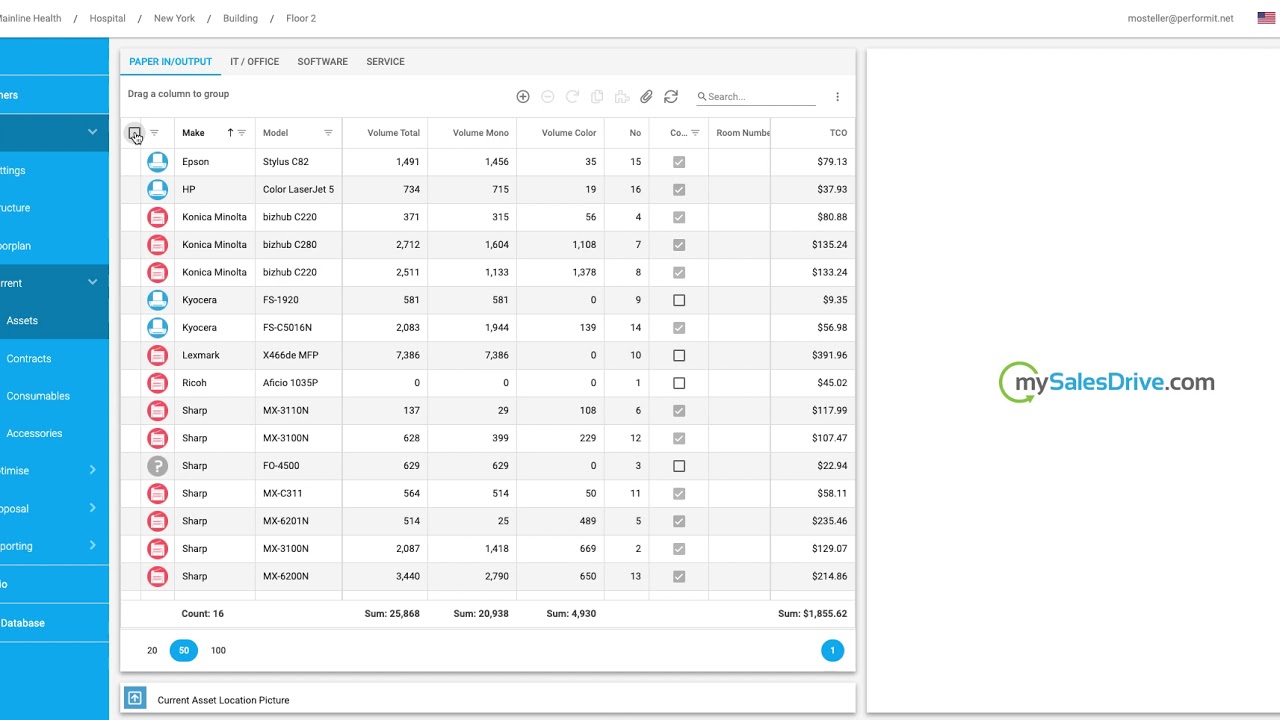Click the remove asset minus icon
Image resolution: width=1280 pixels, height=720 pixels.
coord(547,97)
